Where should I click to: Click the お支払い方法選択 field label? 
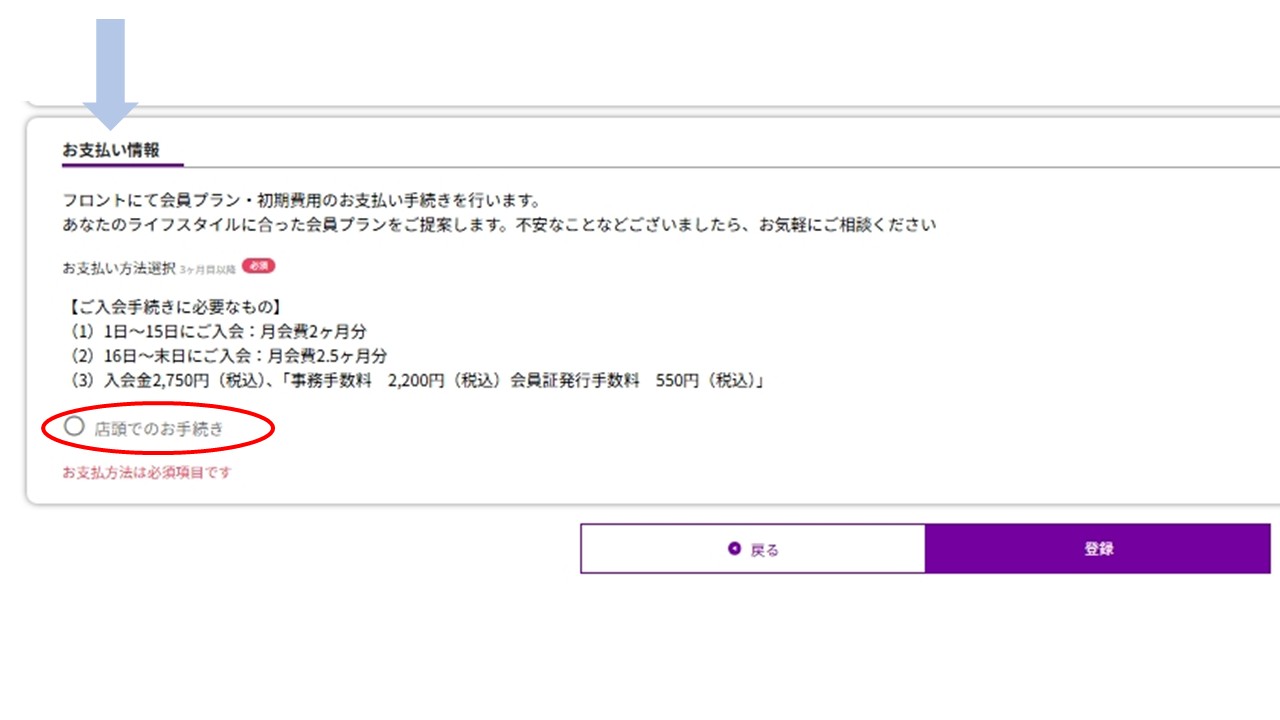(x=119, y=268)
